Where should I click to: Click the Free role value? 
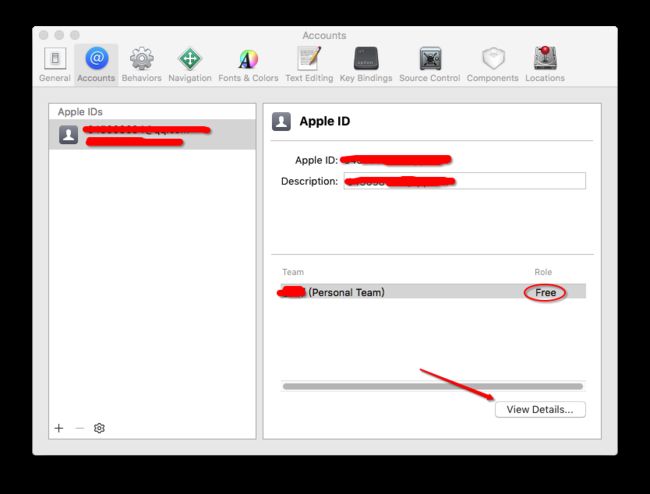545,293
